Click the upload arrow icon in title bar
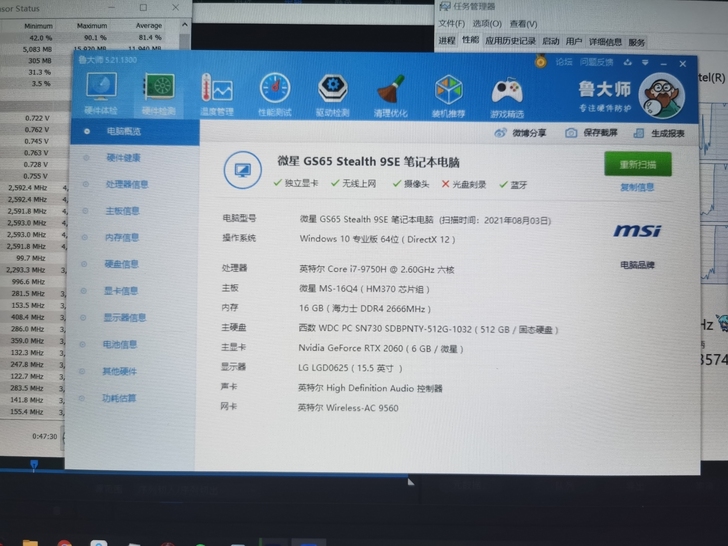 (x=628, y=62)
